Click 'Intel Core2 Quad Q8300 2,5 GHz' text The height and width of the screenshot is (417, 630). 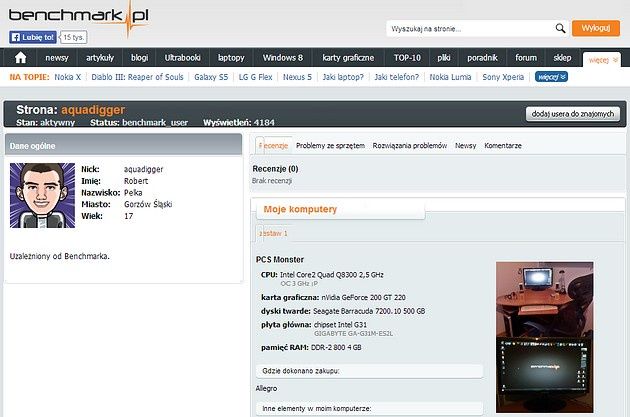pos(331,275)
